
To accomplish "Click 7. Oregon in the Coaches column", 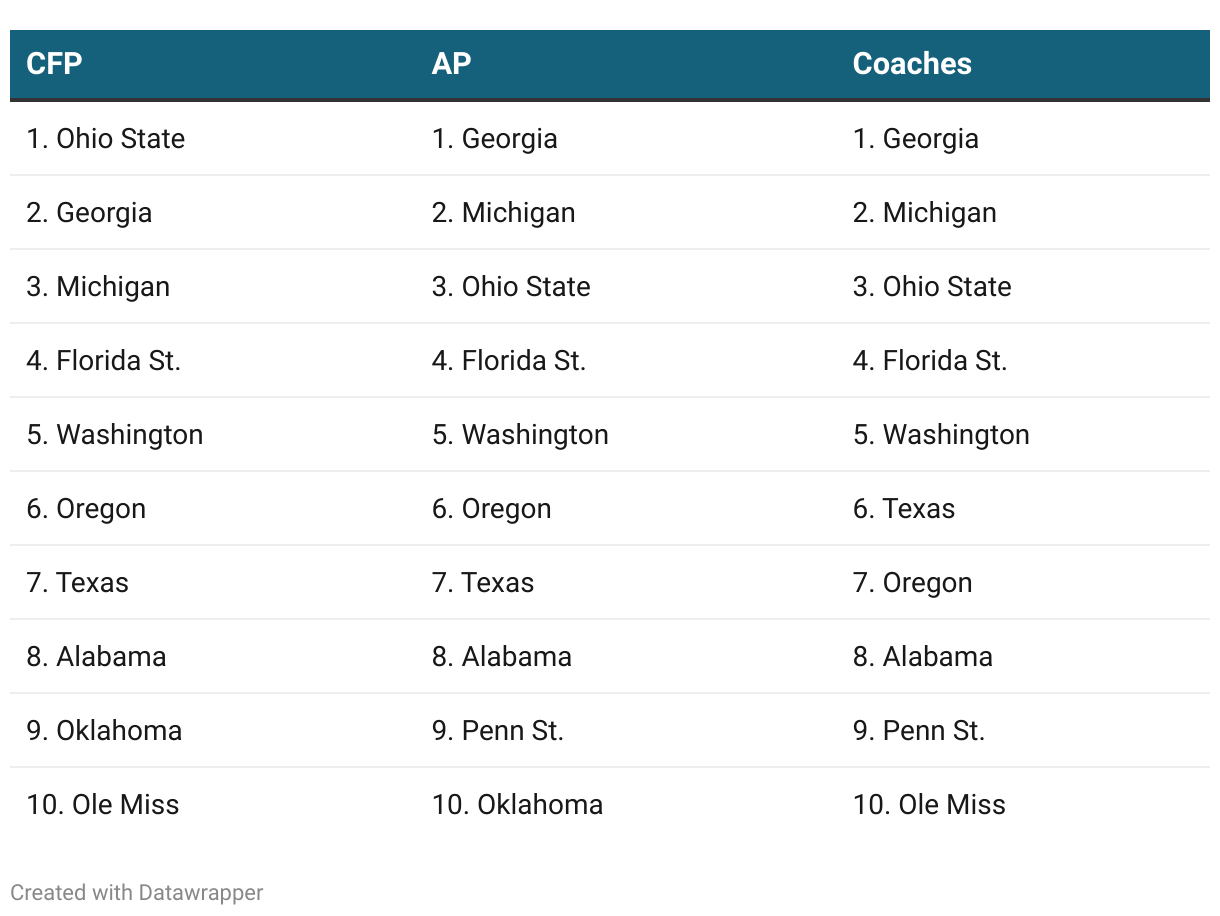I will click(912, 582).
